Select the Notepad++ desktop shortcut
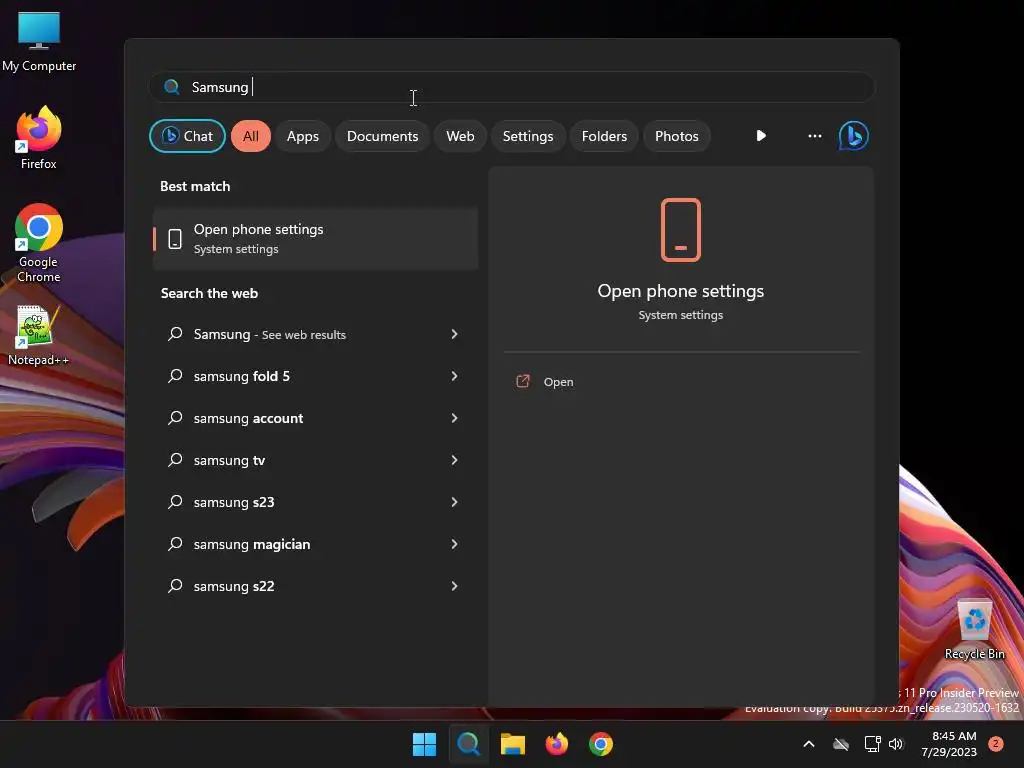This screenshot has width=1024, height=768. click(x=38, y=335)
